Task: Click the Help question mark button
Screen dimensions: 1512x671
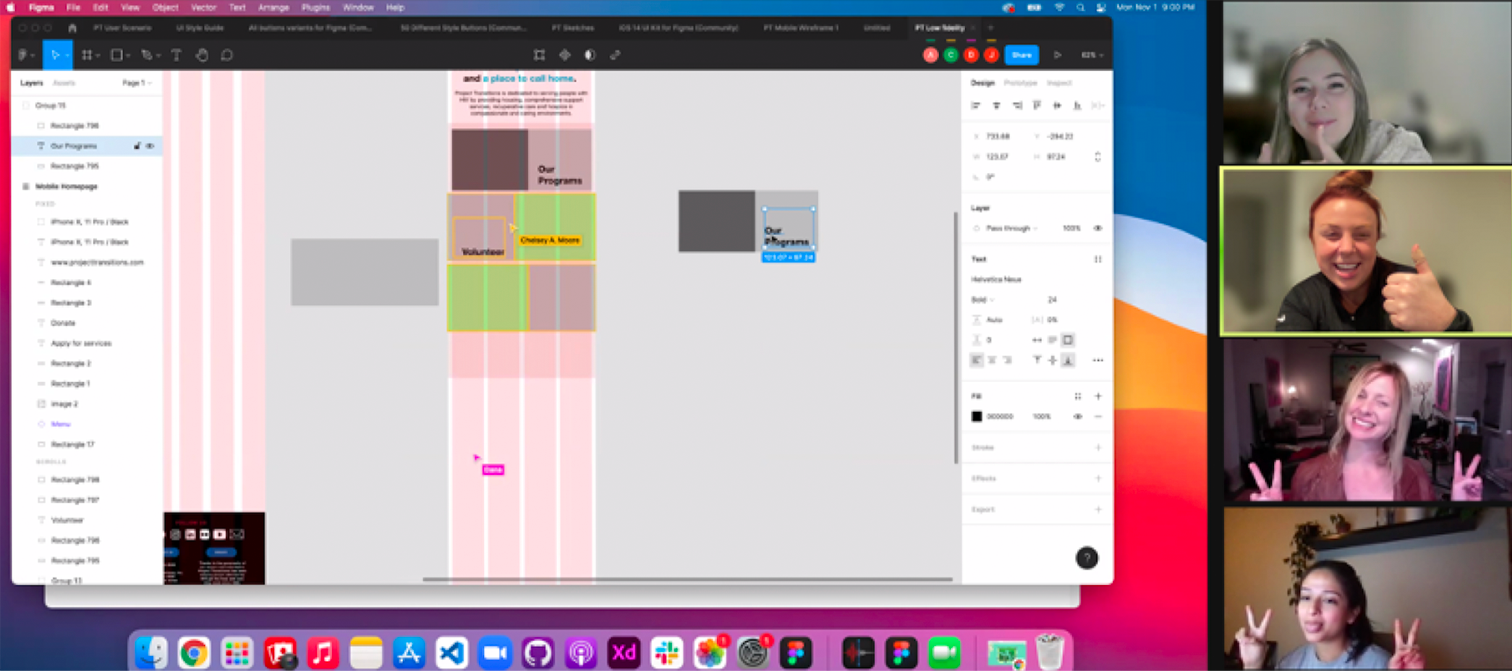Action: [1087, 558]
